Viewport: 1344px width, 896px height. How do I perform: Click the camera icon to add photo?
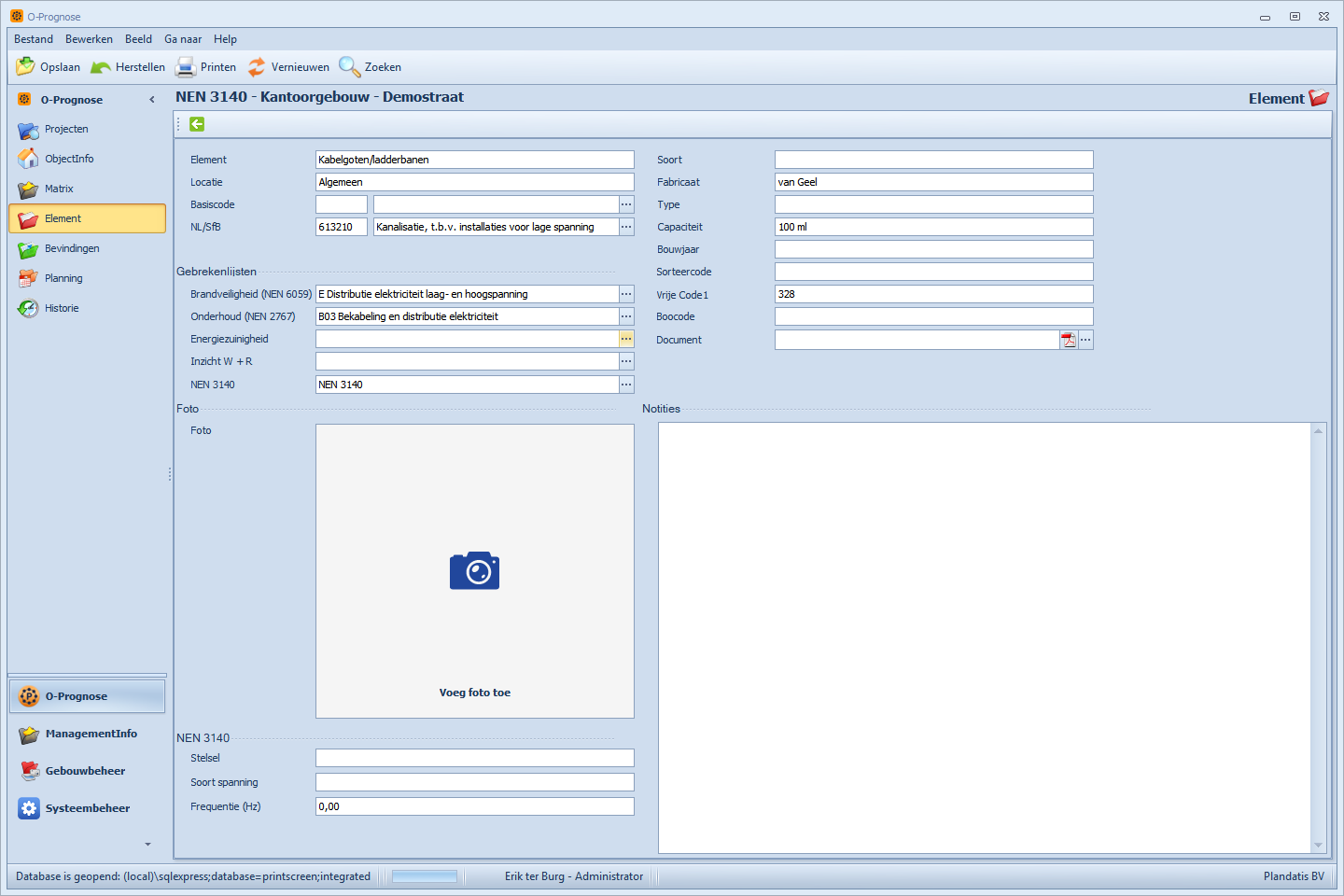coord(474,570)
